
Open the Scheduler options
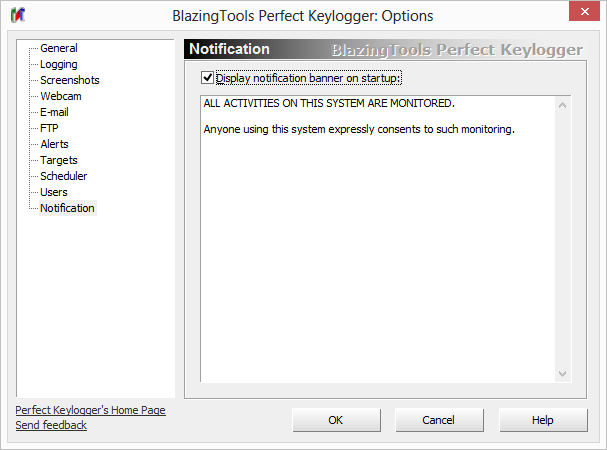[x=63, y=176]
